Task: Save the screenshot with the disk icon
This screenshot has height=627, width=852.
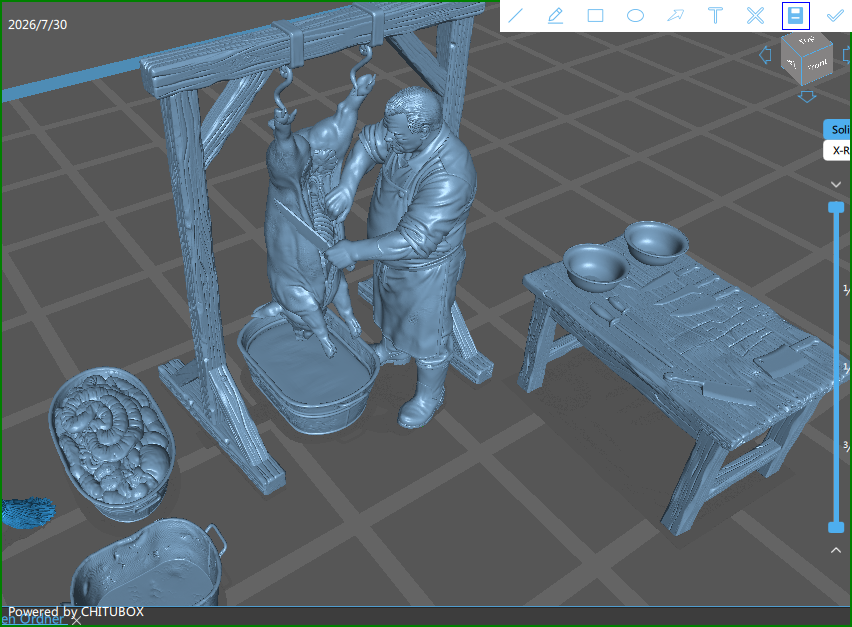Action: pos(795,16)
